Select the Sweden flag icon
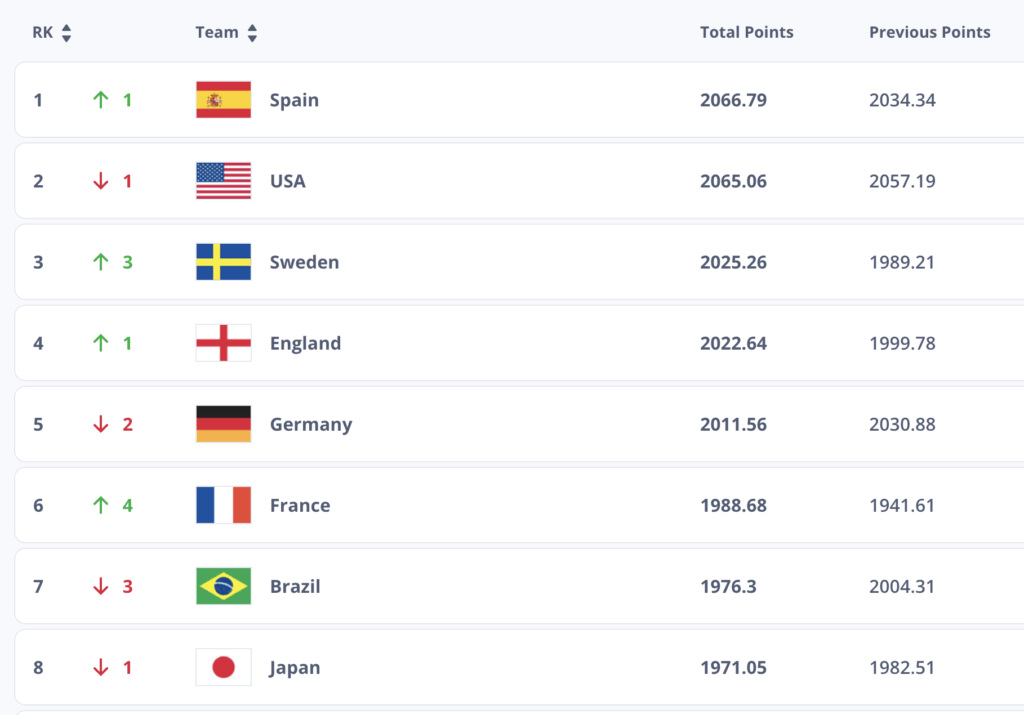The width and height of the screenshot is (1024, 715). pyautogui.click(x=223, y=262)
